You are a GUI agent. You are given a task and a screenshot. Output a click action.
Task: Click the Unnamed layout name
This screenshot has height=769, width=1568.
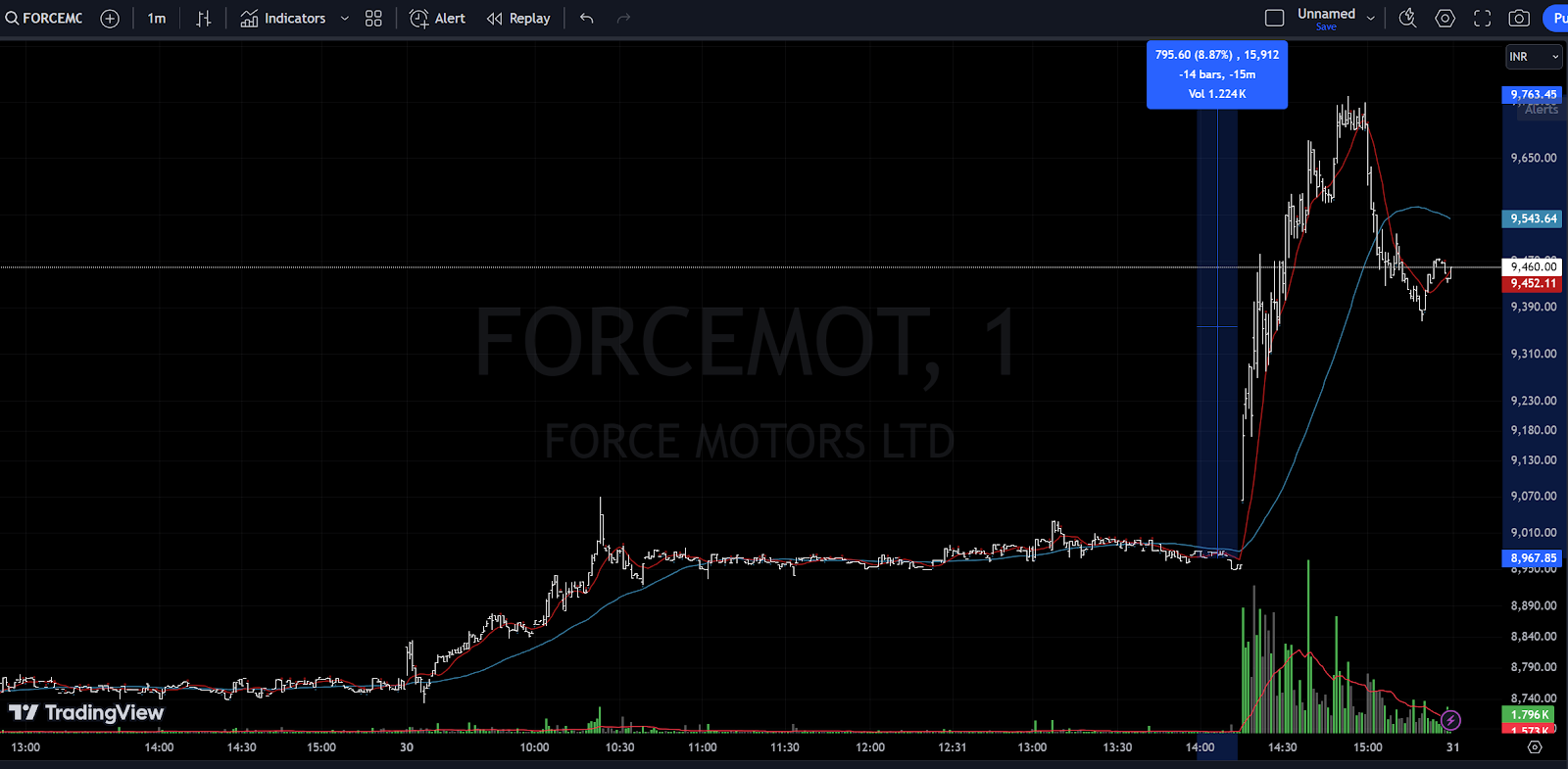click(x=1326, y=14)
